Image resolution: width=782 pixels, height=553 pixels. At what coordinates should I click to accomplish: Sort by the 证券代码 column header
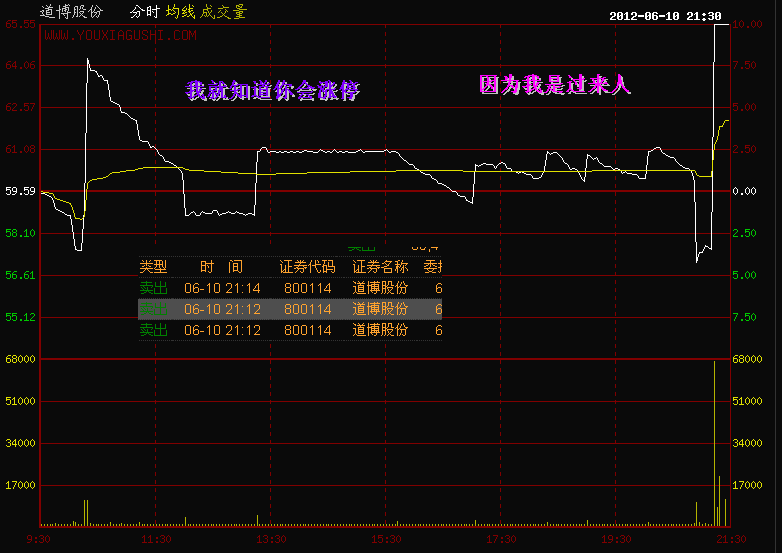click(307, 267)
